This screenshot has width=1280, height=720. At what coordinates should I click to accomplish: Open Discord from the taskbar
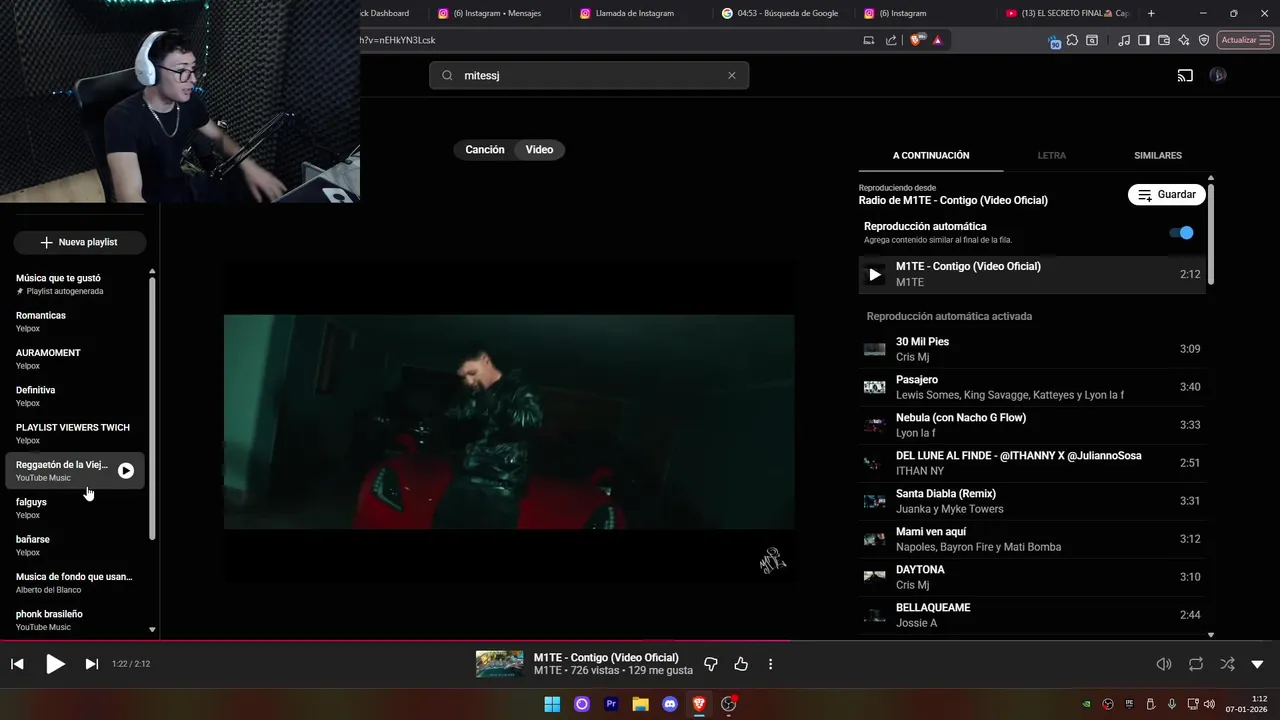coord(670,704)
